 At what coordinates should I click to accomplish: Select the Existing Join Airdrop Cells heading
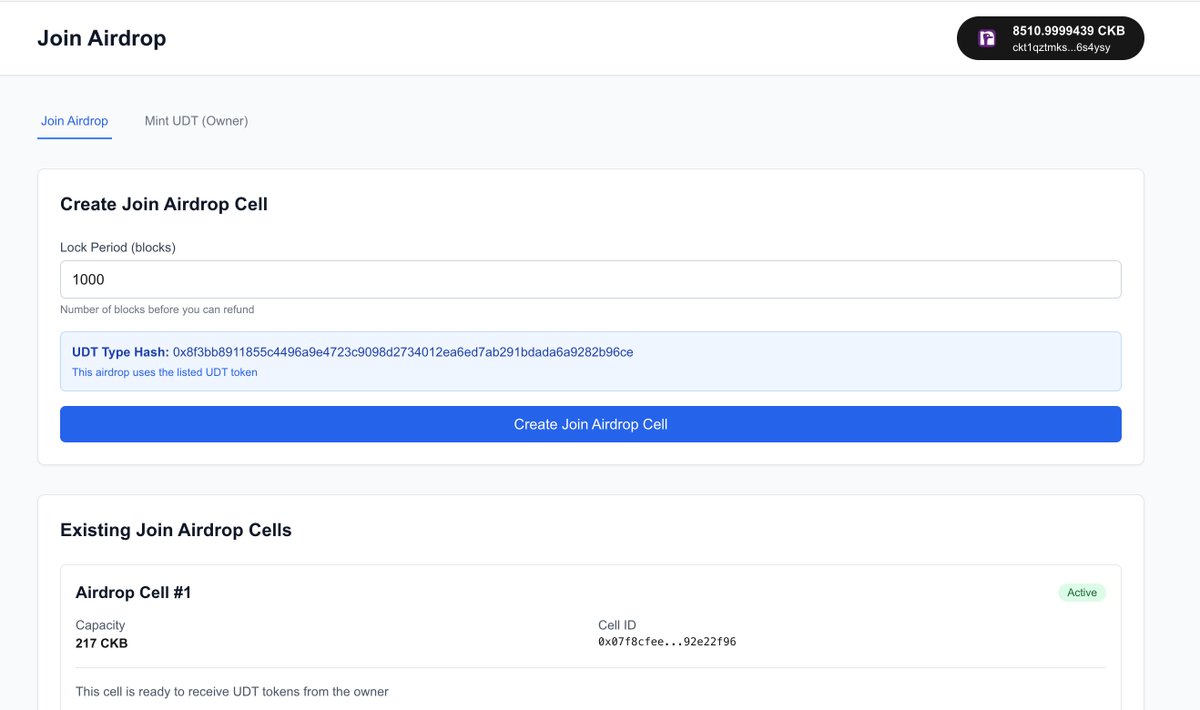(176, 530)
